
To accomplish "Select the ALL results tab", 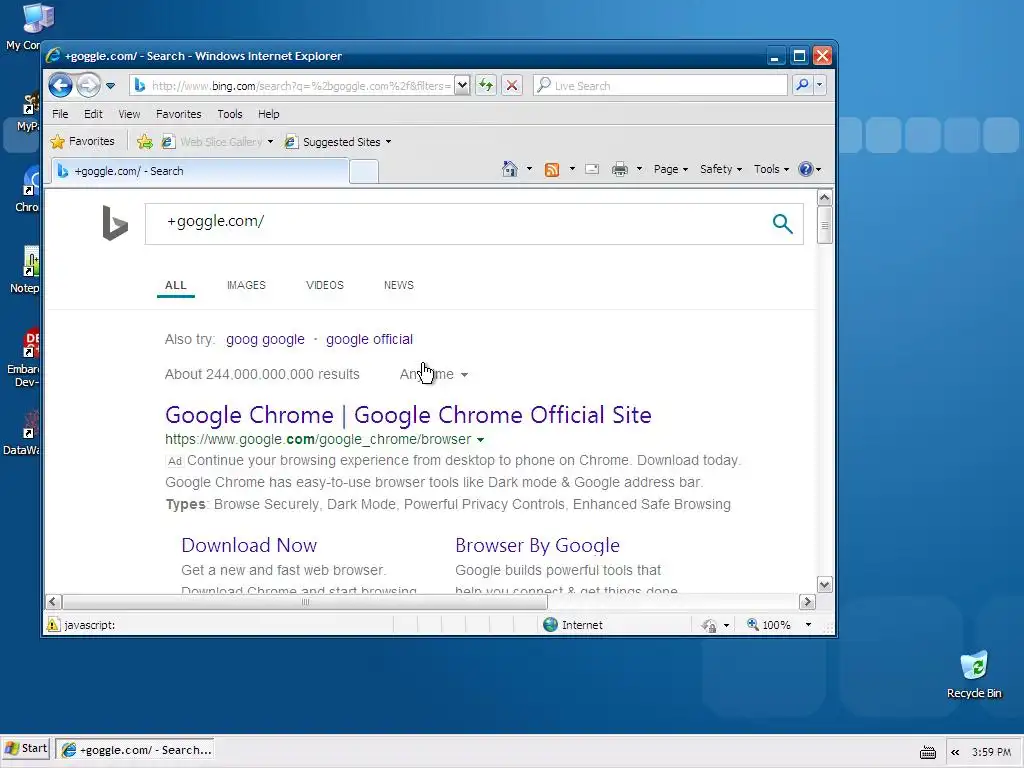I will [176, 285].
